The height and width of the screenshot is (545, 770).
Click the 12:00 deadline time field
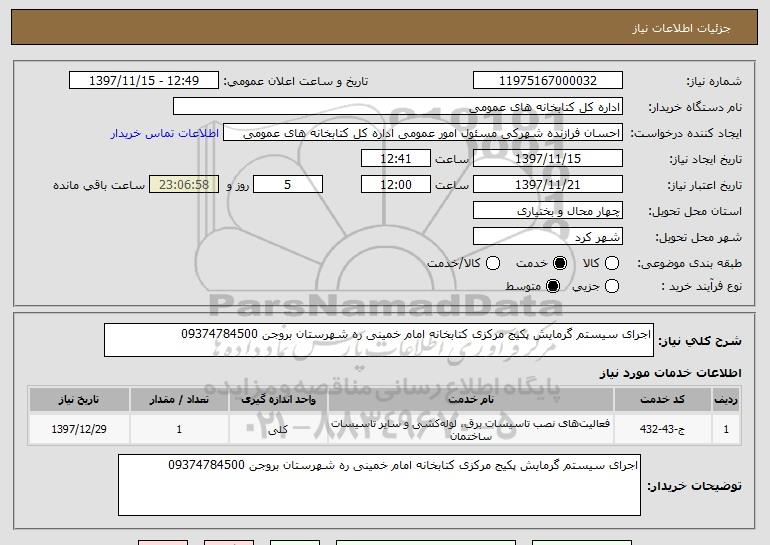tap(395, 184)
